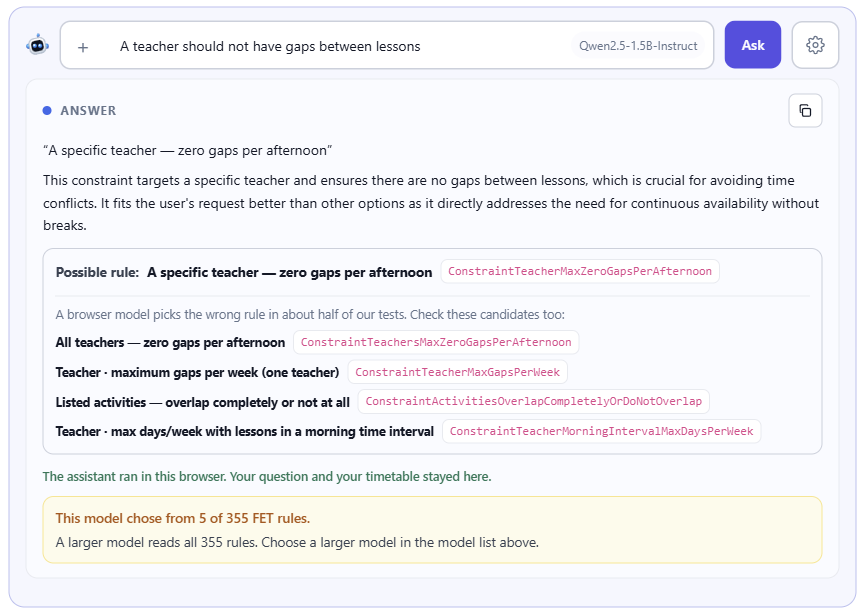Click the robot assistant icon
Viewport: 866px width, 610px height.
(38, 45)
